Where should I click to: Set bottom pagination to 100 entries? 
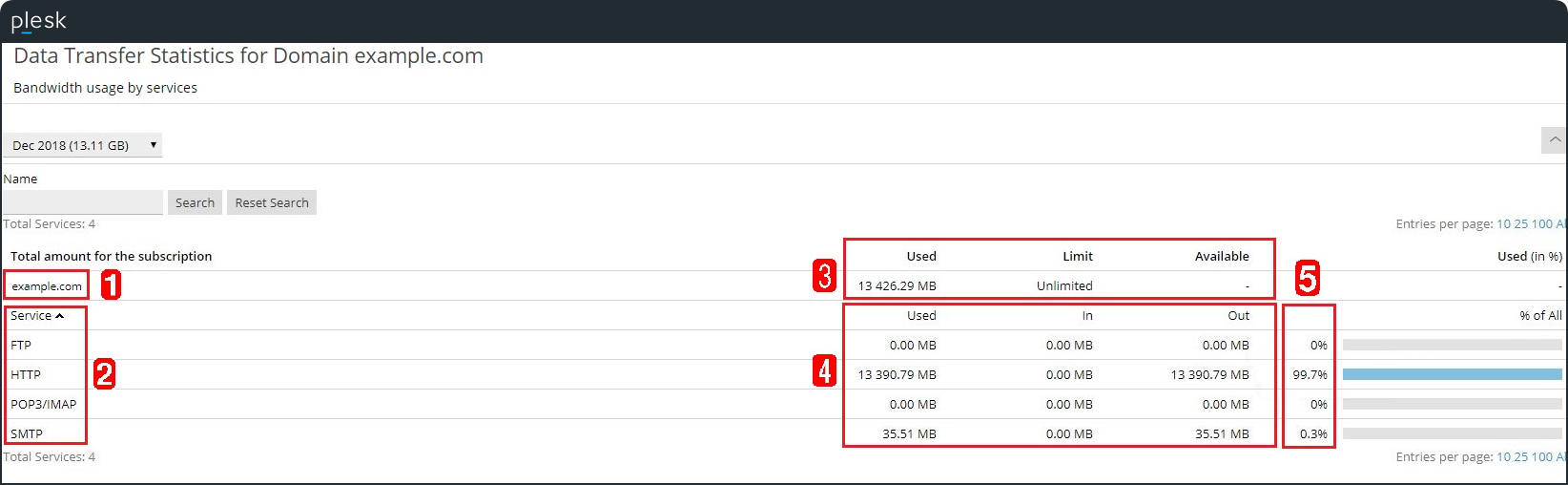pyautogui.click(x=1541, y=457)
